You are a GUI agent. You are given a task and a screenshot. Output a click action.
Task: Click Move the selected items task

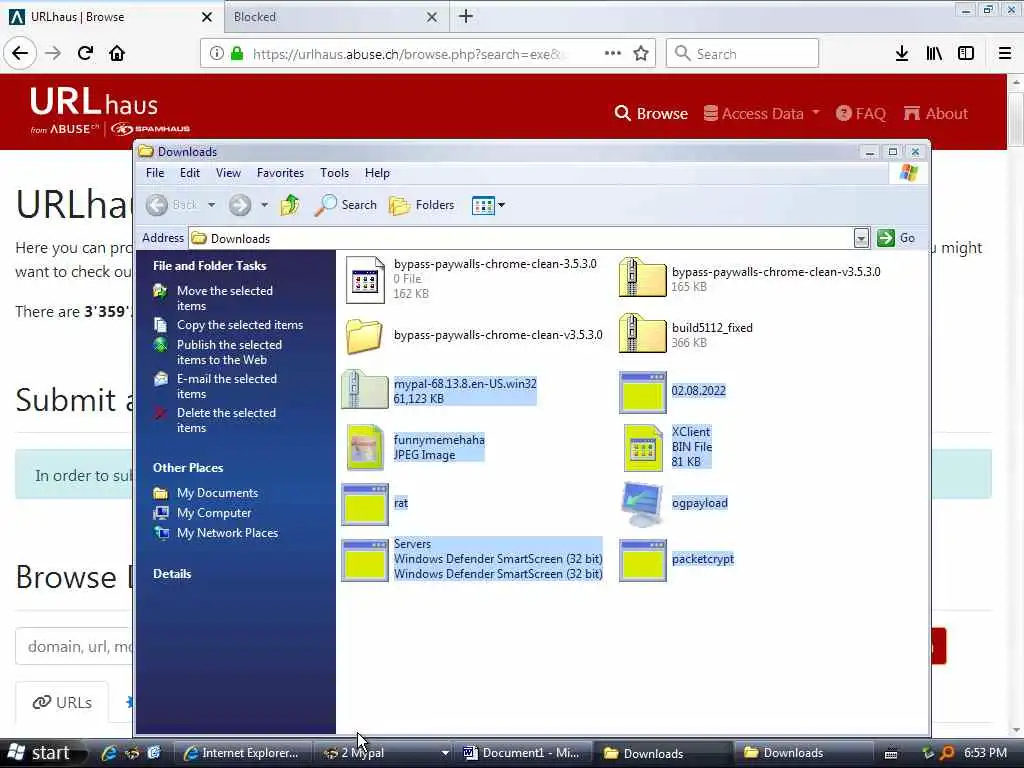click(225, 298)
